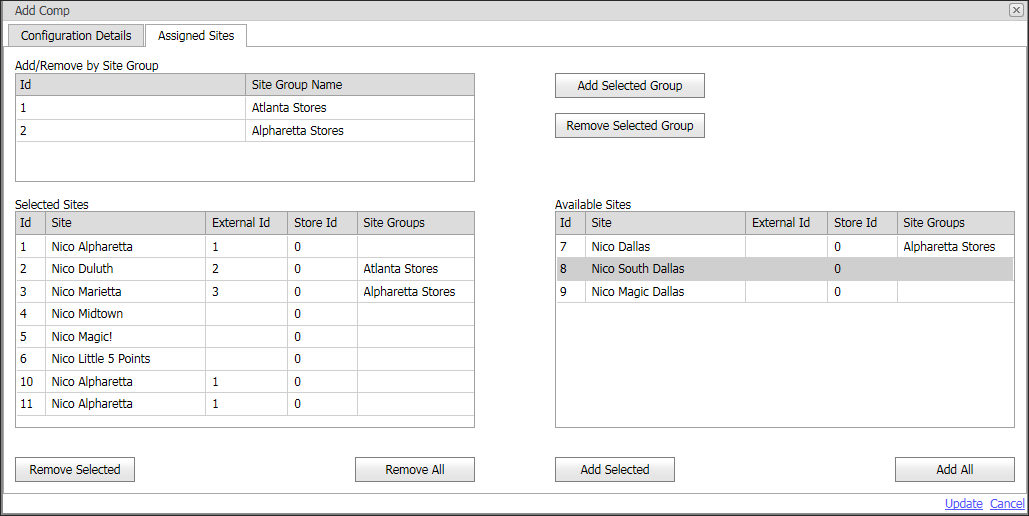Click Store Id header in Available Sites
Viewport: 1029px width, 516px height.
pos(862,223)
